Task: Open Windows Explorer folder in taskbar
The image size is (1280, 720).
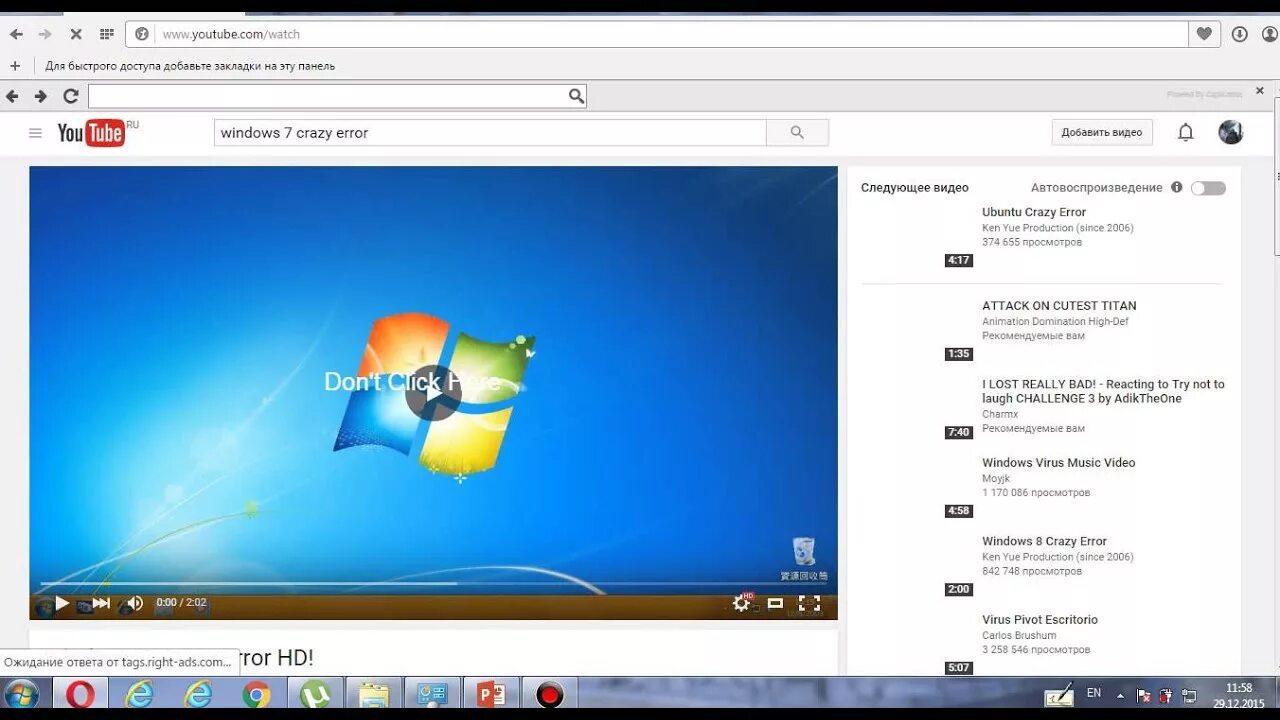Action: point(374,694)
